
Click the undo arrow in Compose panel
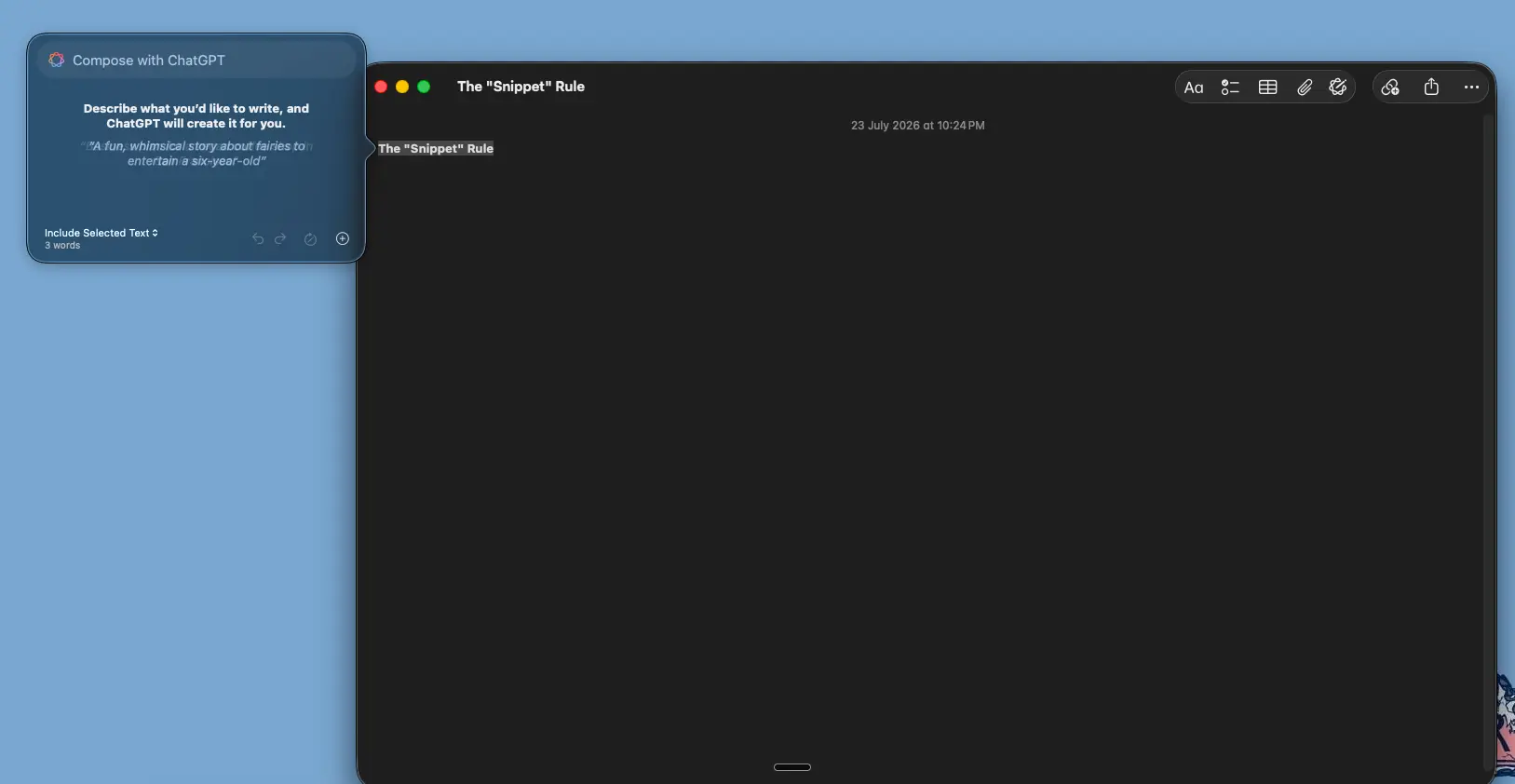click(258, 239)
